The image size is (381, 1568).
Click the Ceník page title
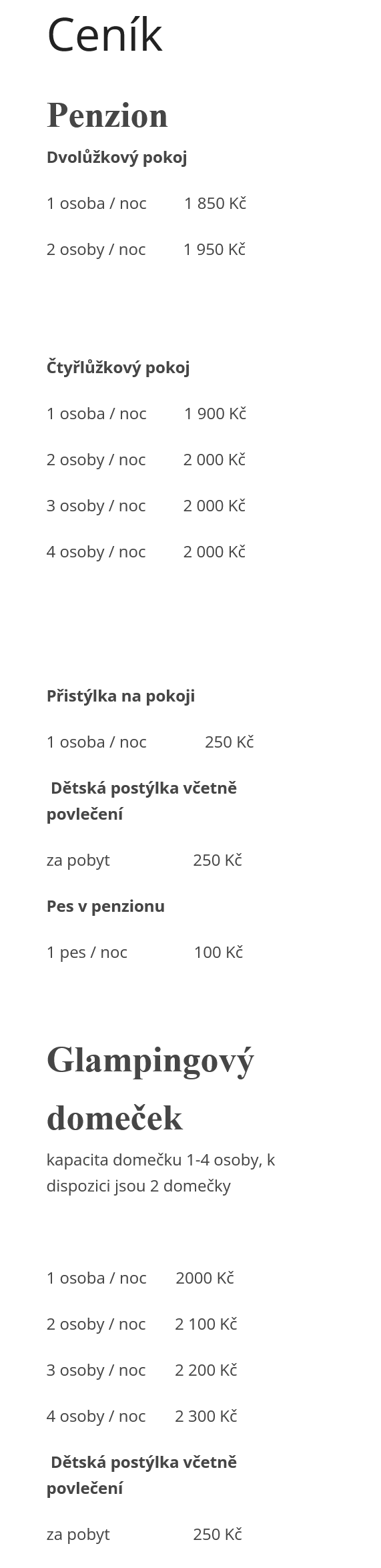coord(105,35)
